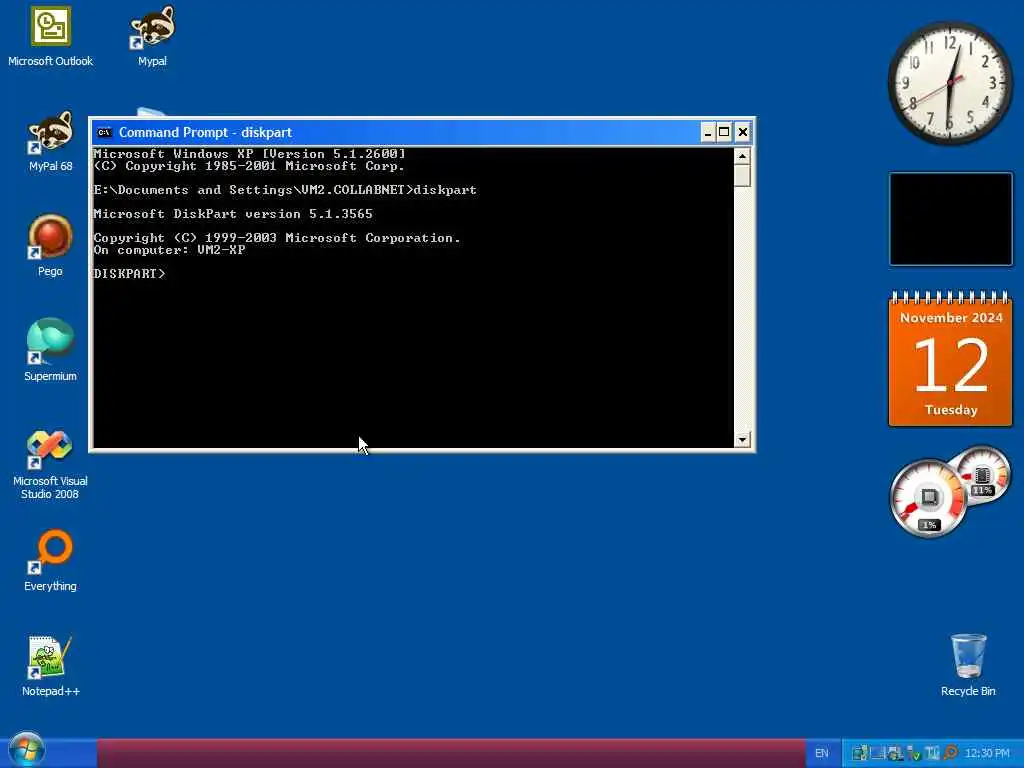Screen dimensions: 1024x768
Task: Select Microsoft Visual Studio 2008 shortcut
Action: (50, 465)
